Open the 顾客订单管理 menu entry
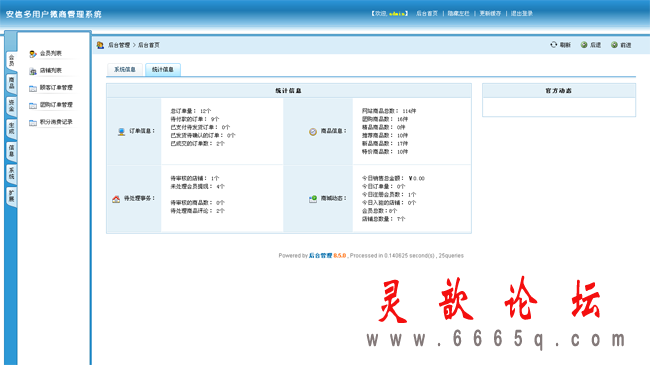650x365 pixels. (x=56, y=88)
